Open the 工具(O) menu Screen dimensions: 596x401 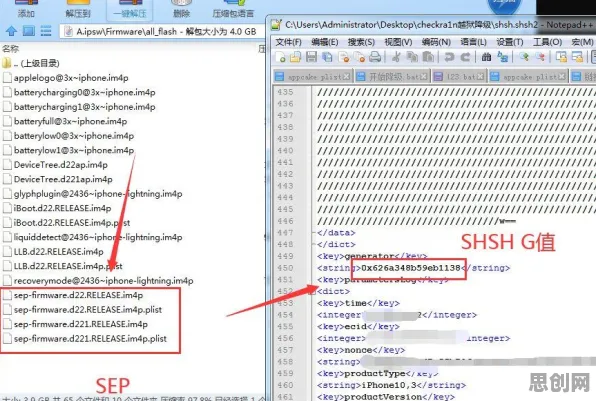(x=547, y=42)
